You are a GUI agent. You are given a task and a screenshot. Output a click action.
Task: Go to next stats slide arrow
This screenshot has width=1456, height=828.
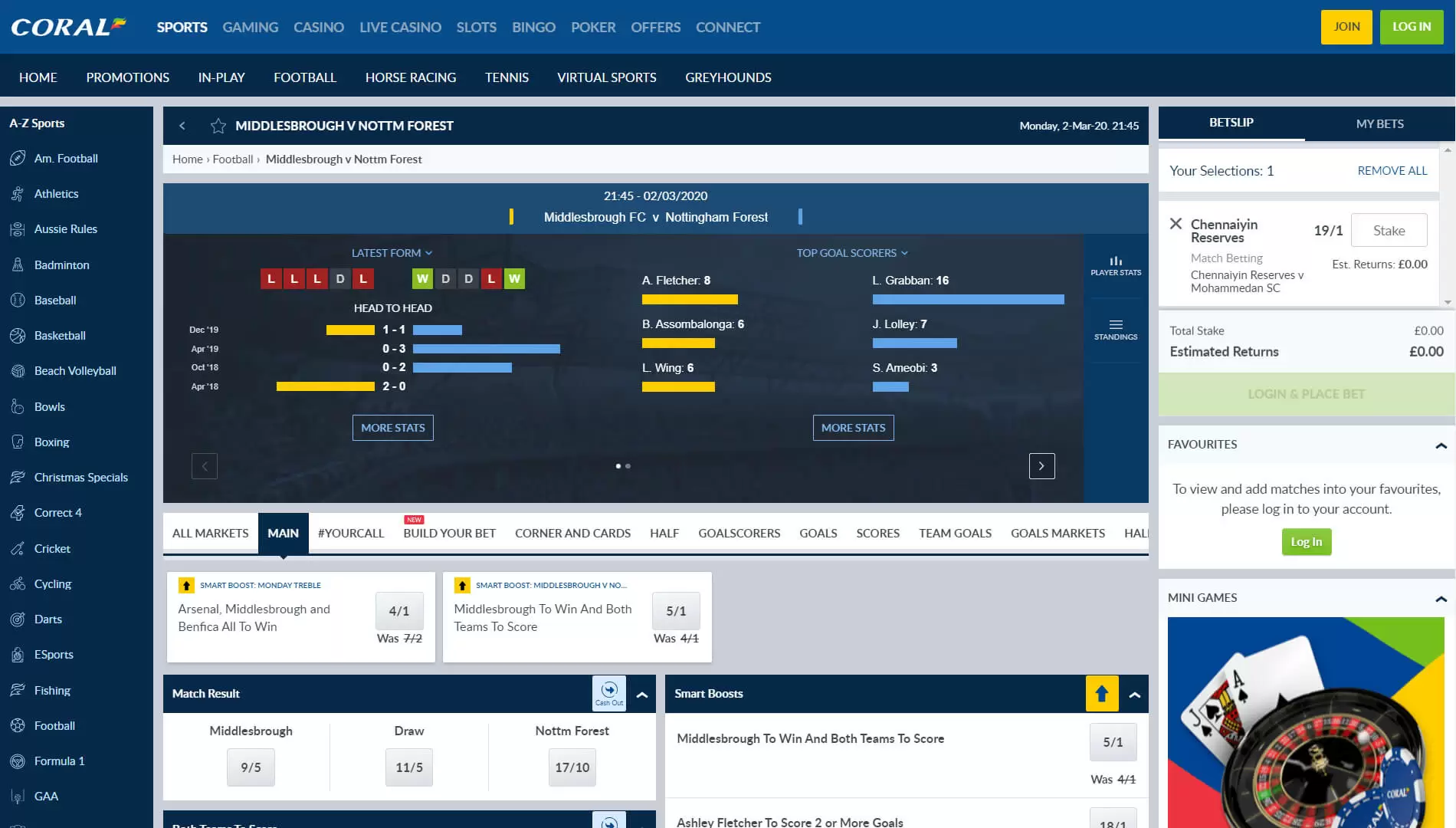pyautogui.click(x=1041, y=466)
